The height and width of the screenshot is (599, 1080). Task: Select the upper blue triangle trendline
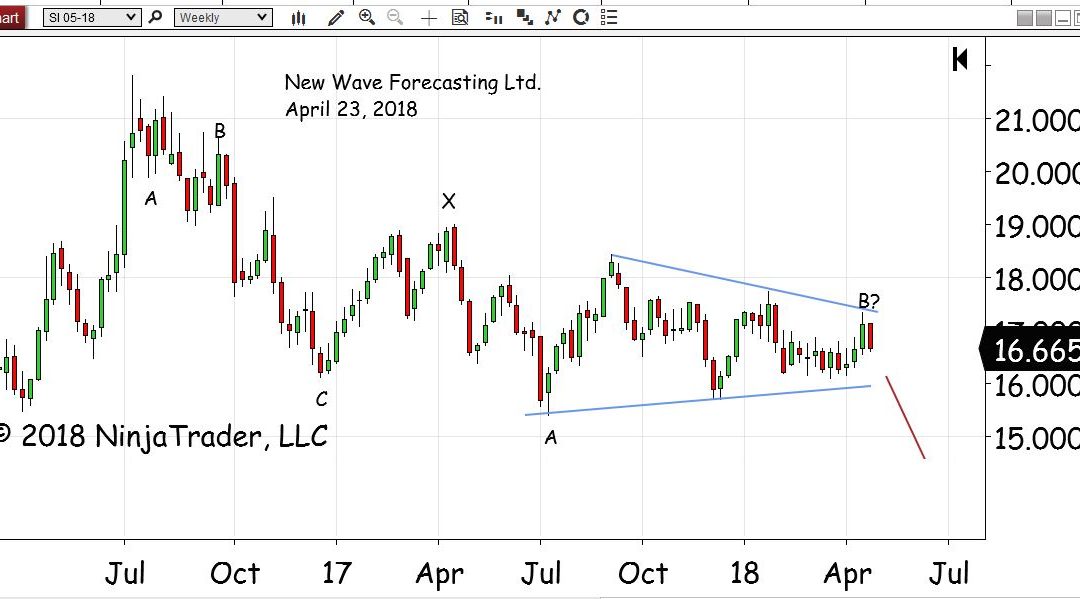(x=744, y=283)
